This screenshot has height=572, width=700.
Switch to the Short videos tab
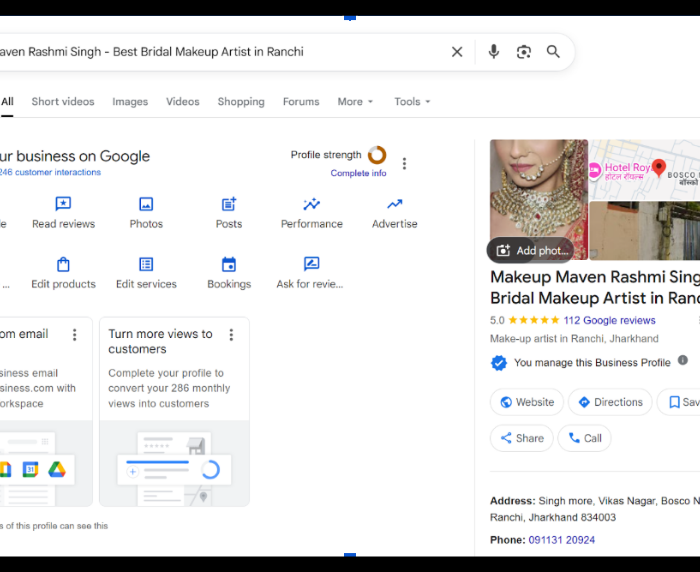[x=63, y=102]
